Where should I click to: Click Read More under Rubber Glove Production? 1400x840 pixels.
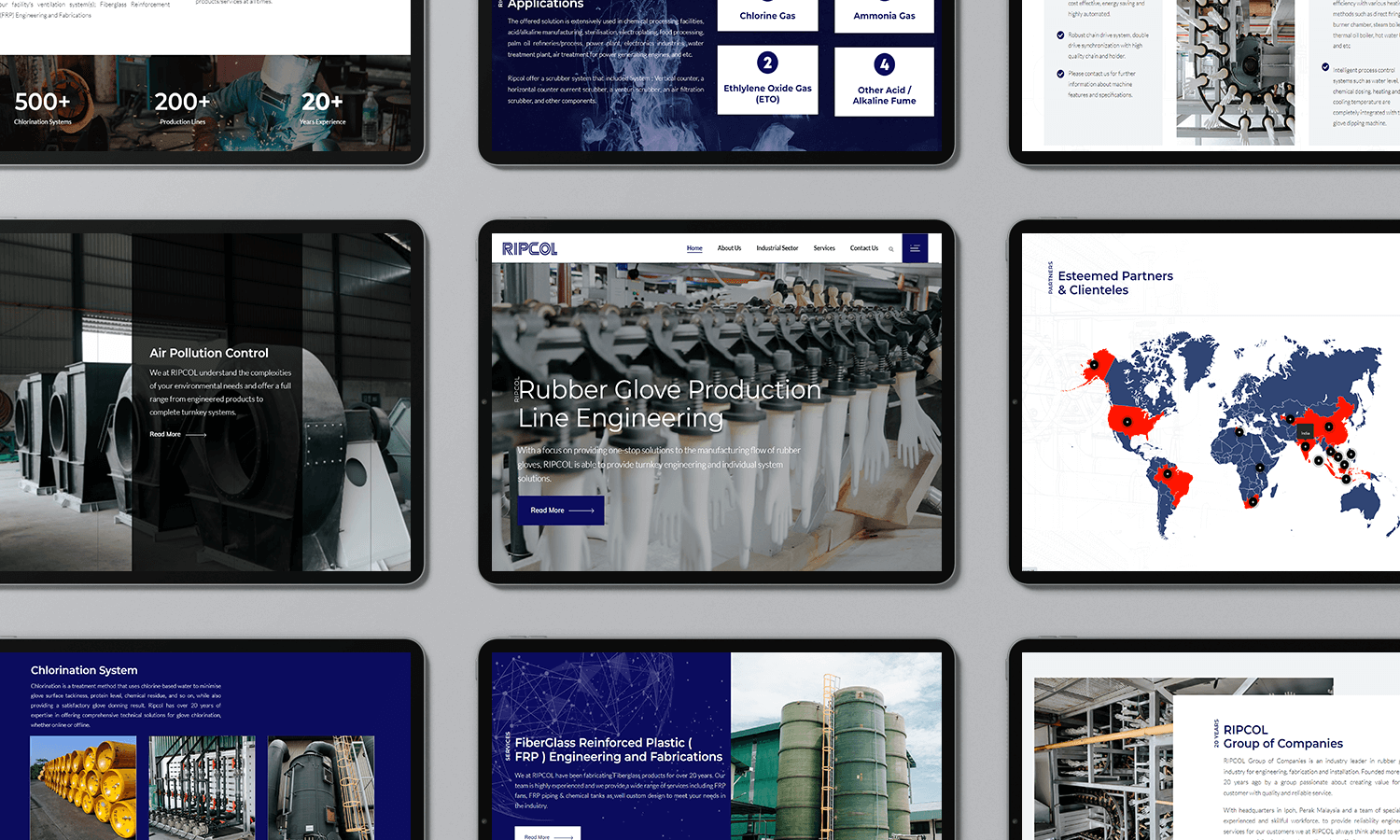click(x=561, y=511)
